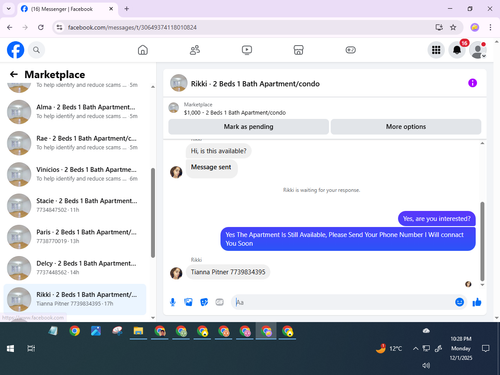Click Rikki's avatar beside phone number message
The height and width of the screenshot is (375, 500).
[176, 273]
